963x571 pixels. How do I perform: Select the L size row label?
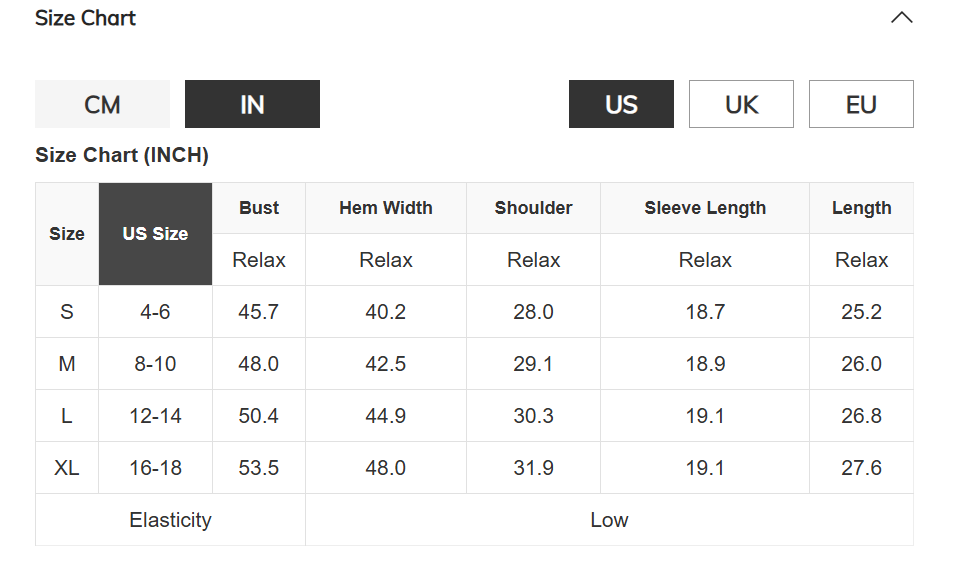point(67,416)
